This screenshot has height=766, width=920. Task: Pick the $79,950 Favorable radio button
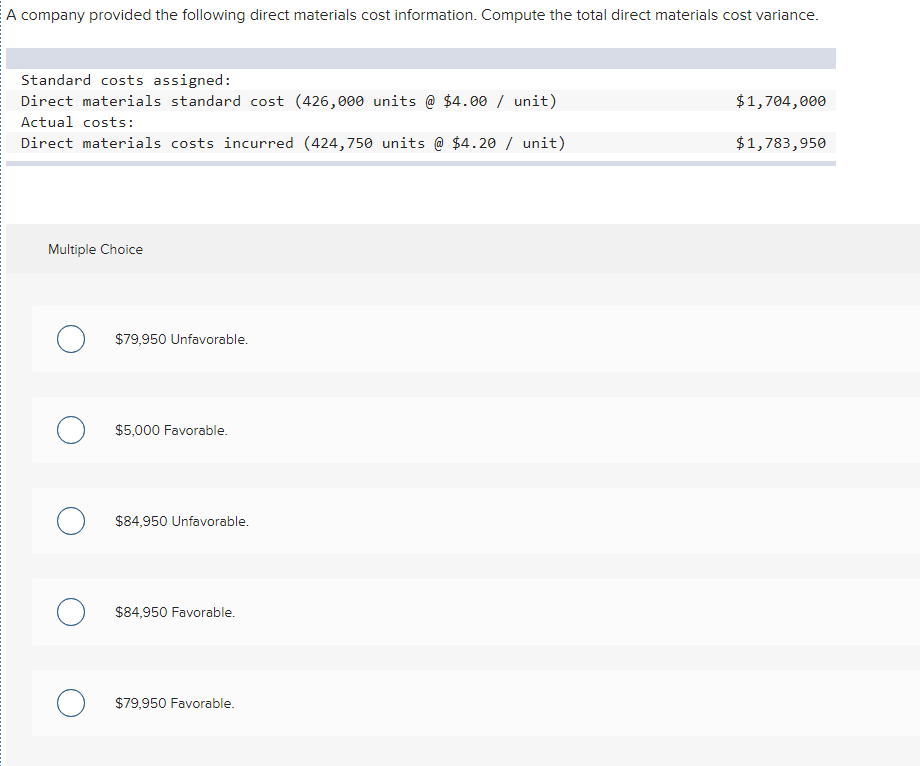pos(71,703)
